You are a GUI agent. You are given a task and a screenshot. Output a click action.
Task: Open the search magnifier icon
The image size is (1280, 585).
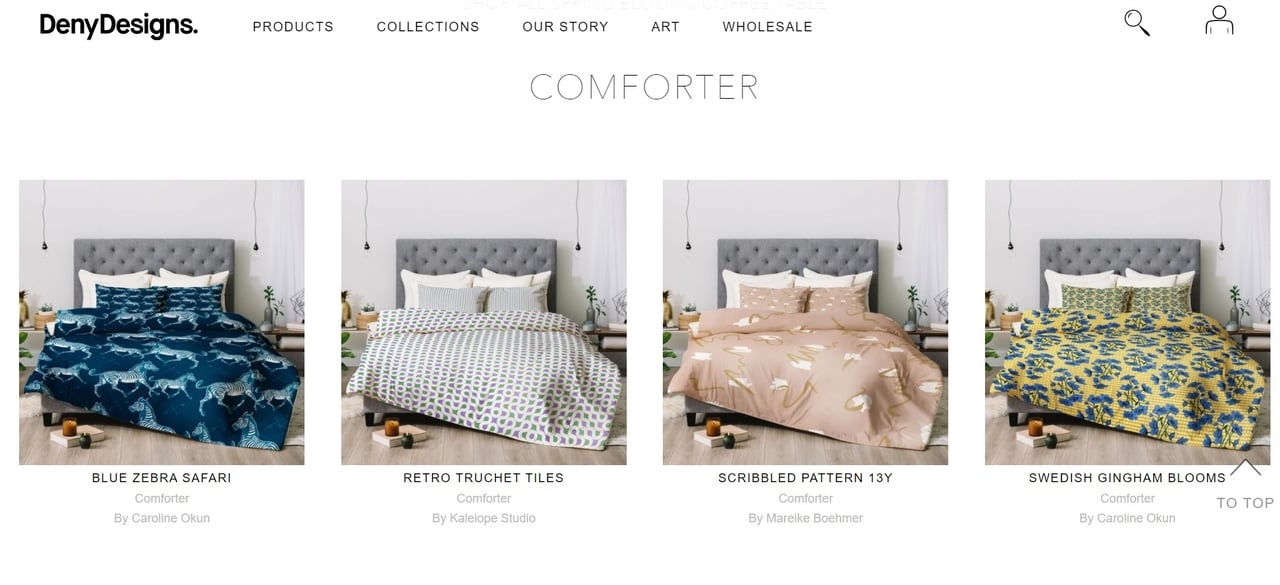(1137, 22)
